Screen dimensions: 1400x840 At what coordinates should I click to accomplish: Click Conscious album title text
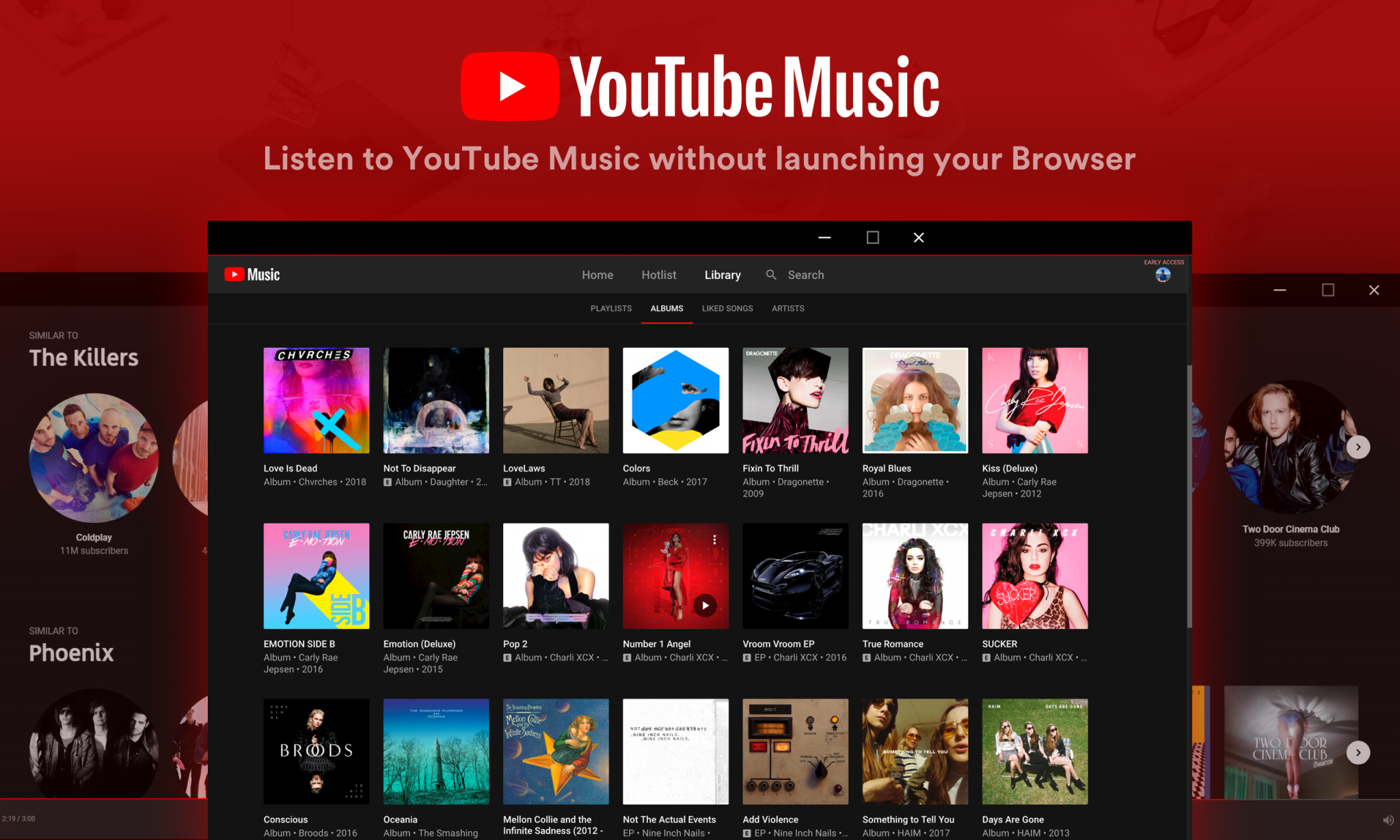[286, 819]
